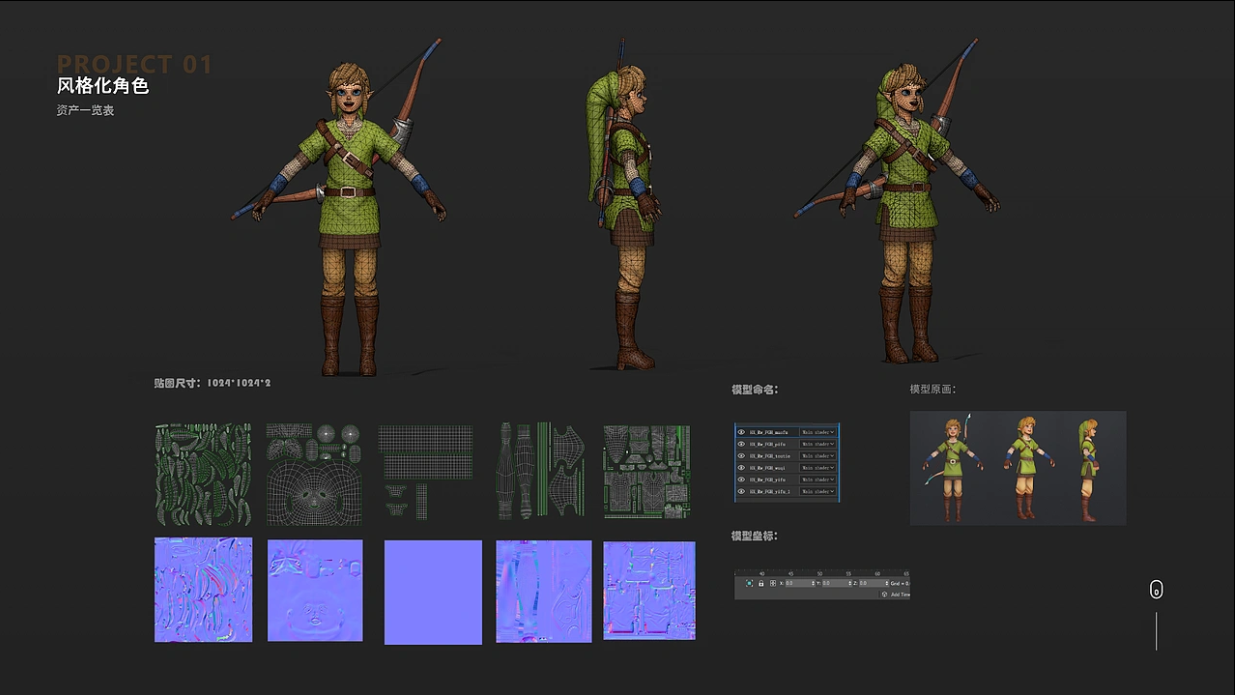This screenshot has height=695, width=1235.
Task: Click the lock icon in coordinate bar
Action: (x=761, y=583)
